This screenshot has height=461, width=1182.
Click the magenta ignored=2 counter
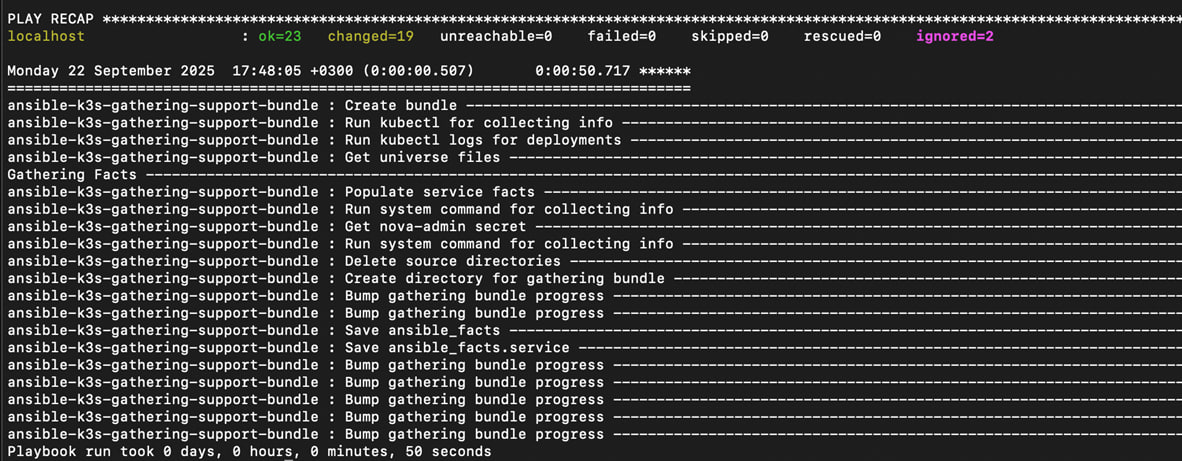tap(954, 35)
